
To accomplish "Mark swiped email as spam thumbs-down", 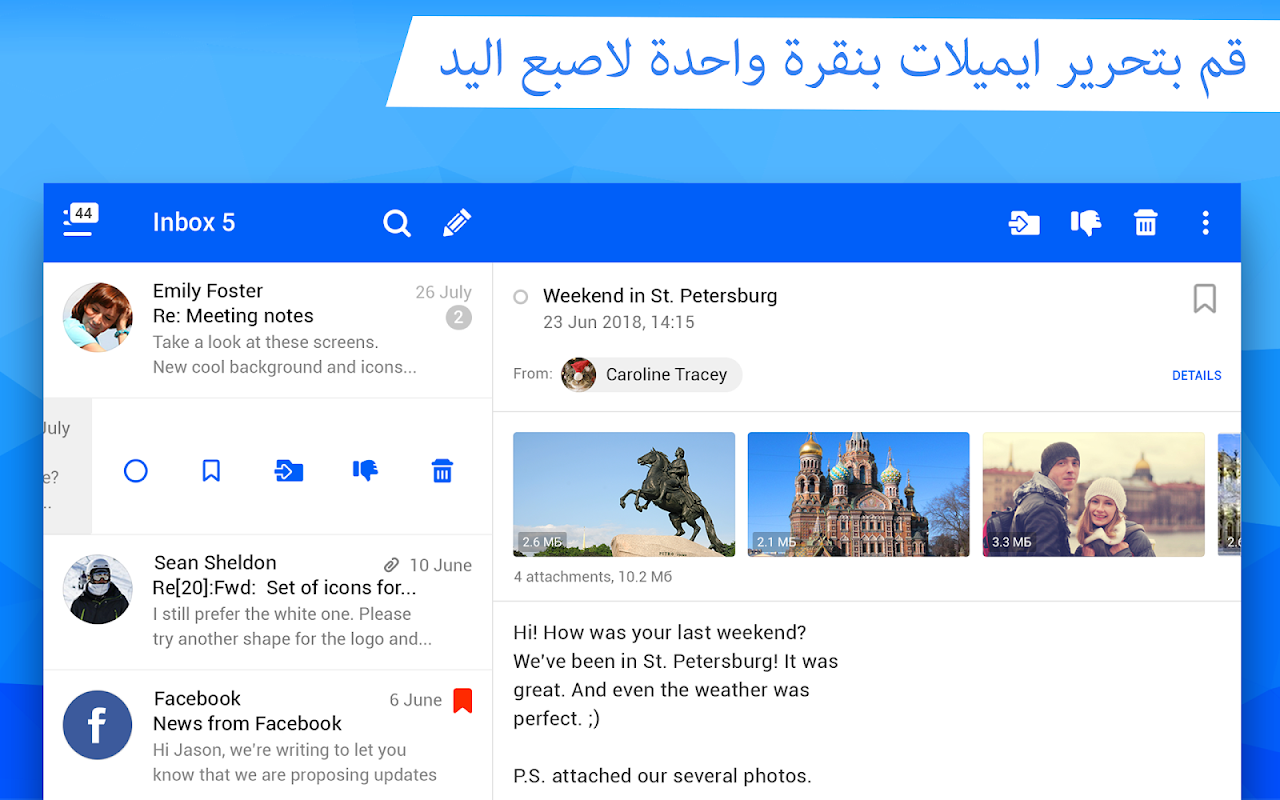I will [365, 470].
